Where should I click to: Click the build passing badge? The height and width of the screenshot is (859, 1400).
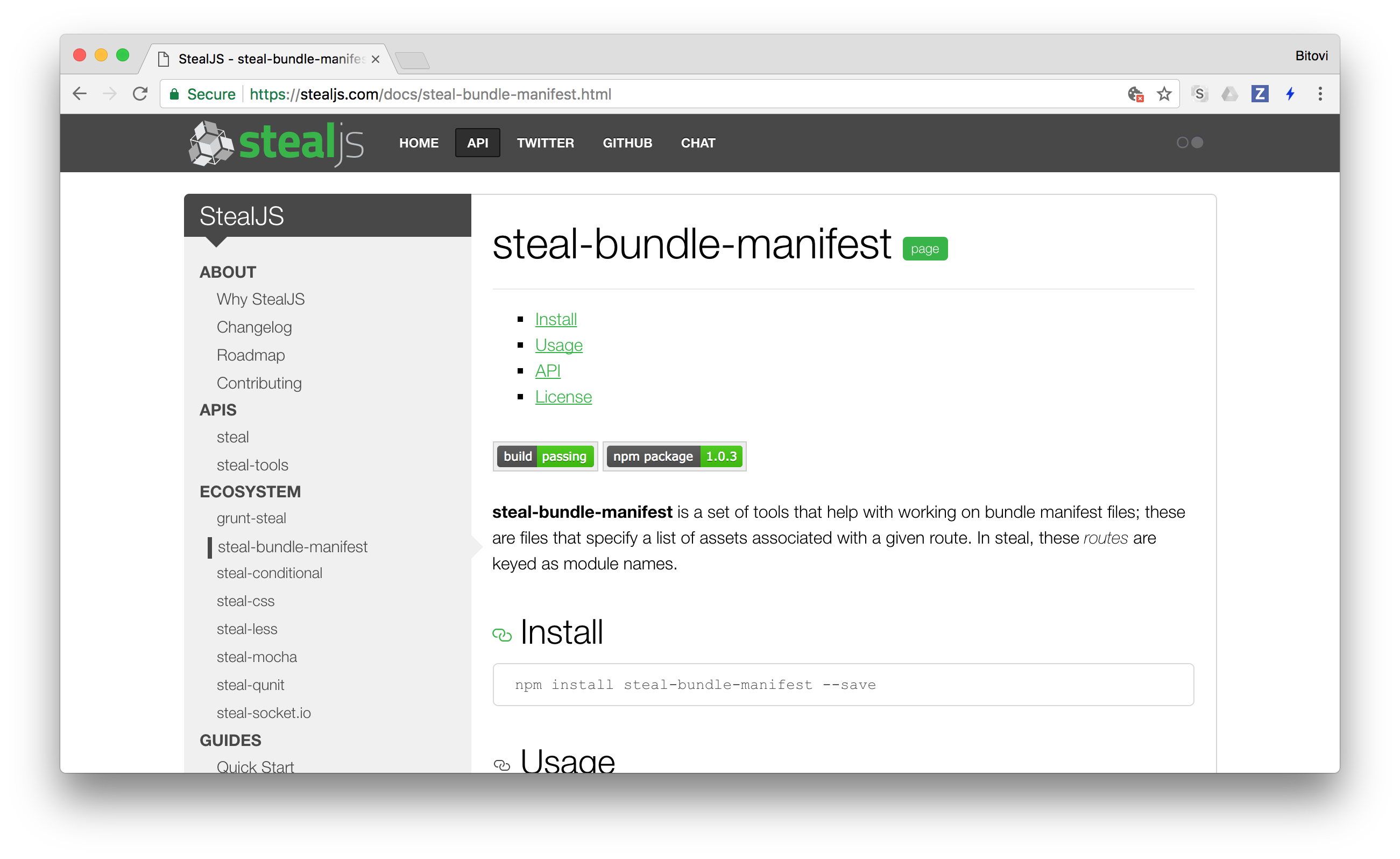pos(545,456)
